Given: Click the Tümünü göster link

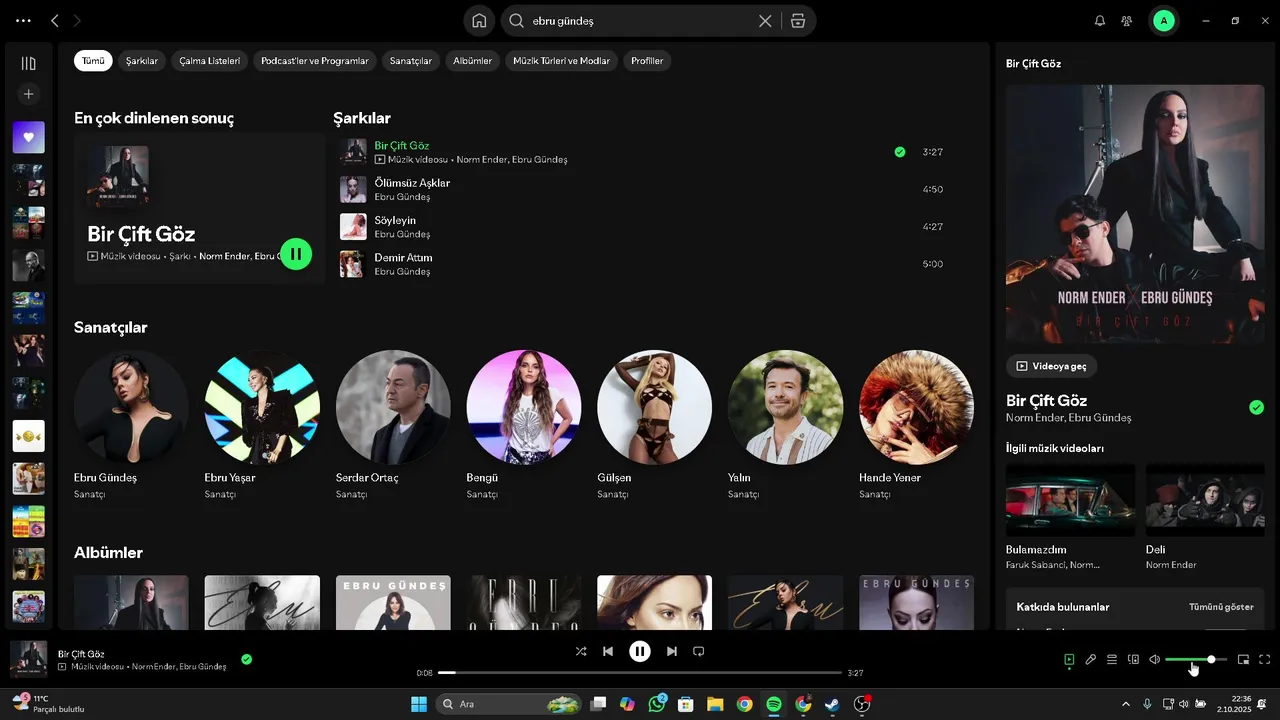Looking at the screenshot, I should pyautogui.click(x=1221, y=607).
